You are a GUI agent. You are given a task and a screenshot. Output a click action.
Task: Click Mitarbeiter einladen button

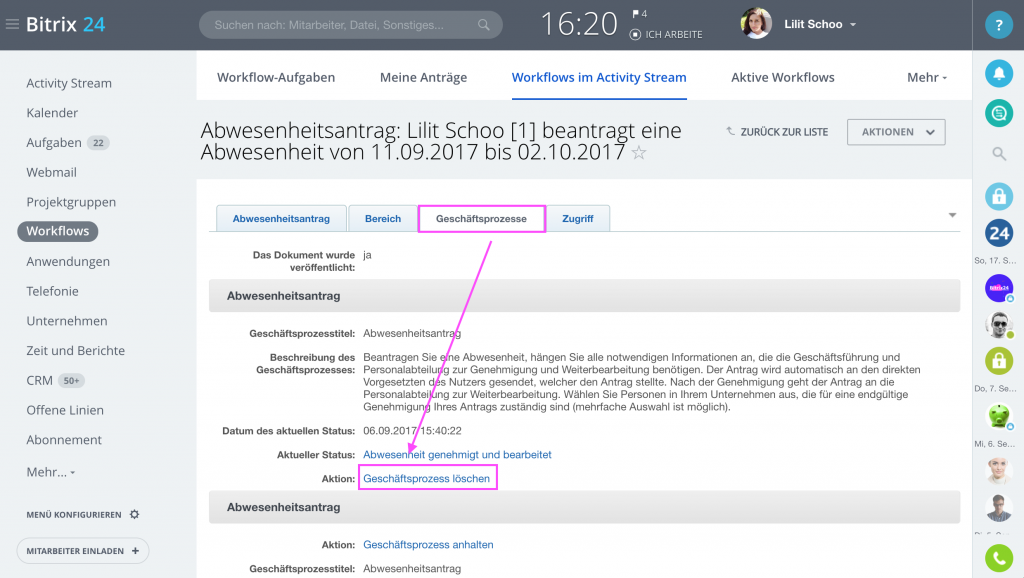(x=83, y=551)
